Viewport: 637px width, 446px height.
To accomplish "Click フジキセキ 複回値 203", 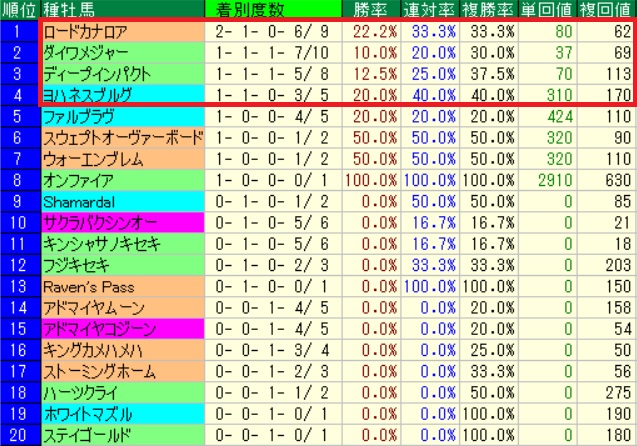I will click(607, 265).
